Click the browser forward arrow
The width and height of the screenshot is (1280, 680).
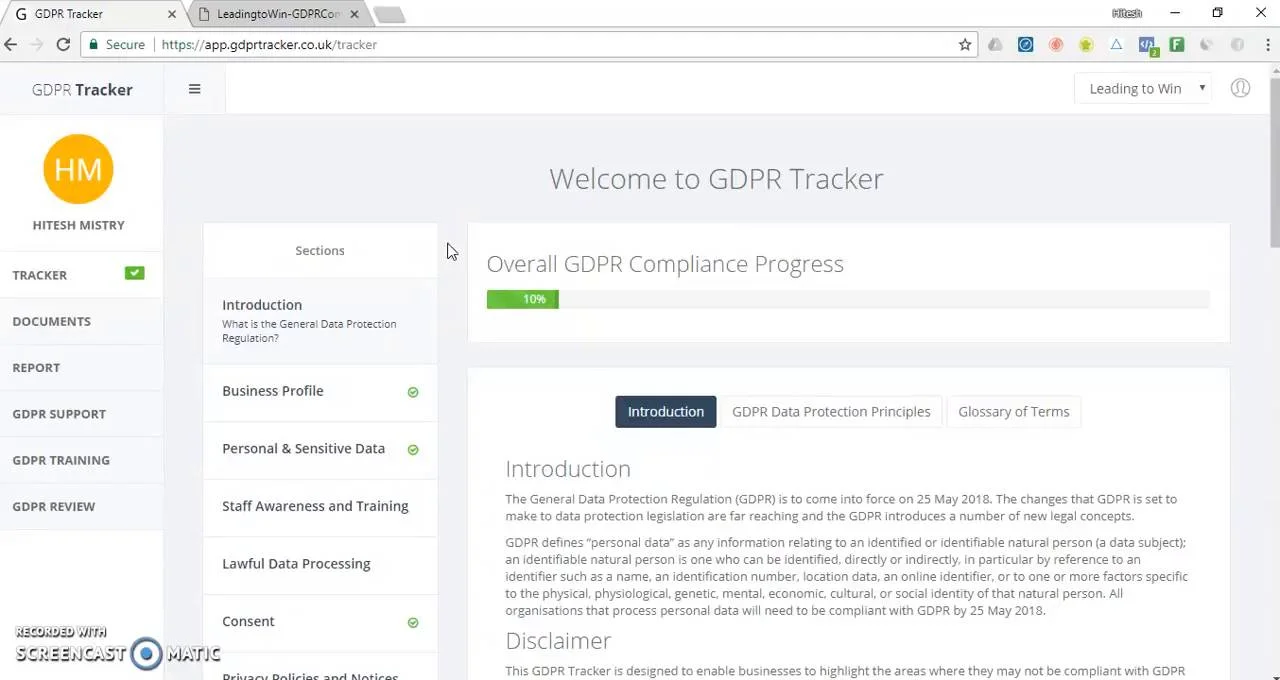[37, 44]
